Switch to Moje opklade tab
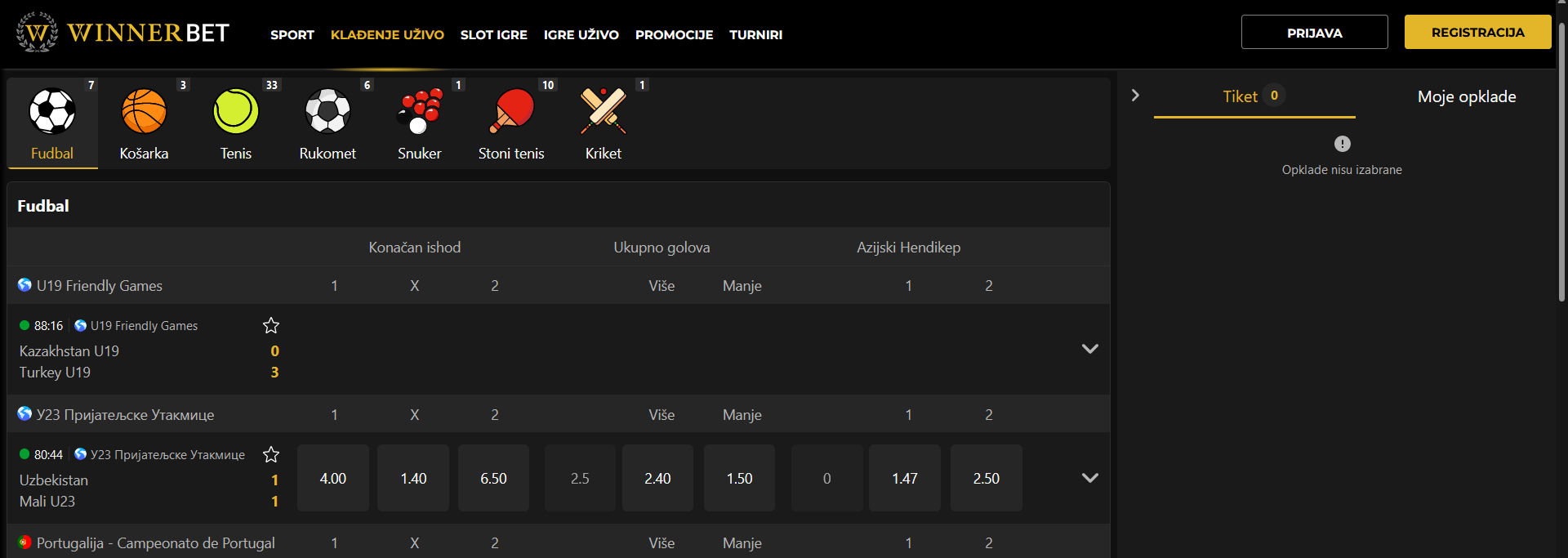This screenshot has width=1568, height=558. 1466,96
